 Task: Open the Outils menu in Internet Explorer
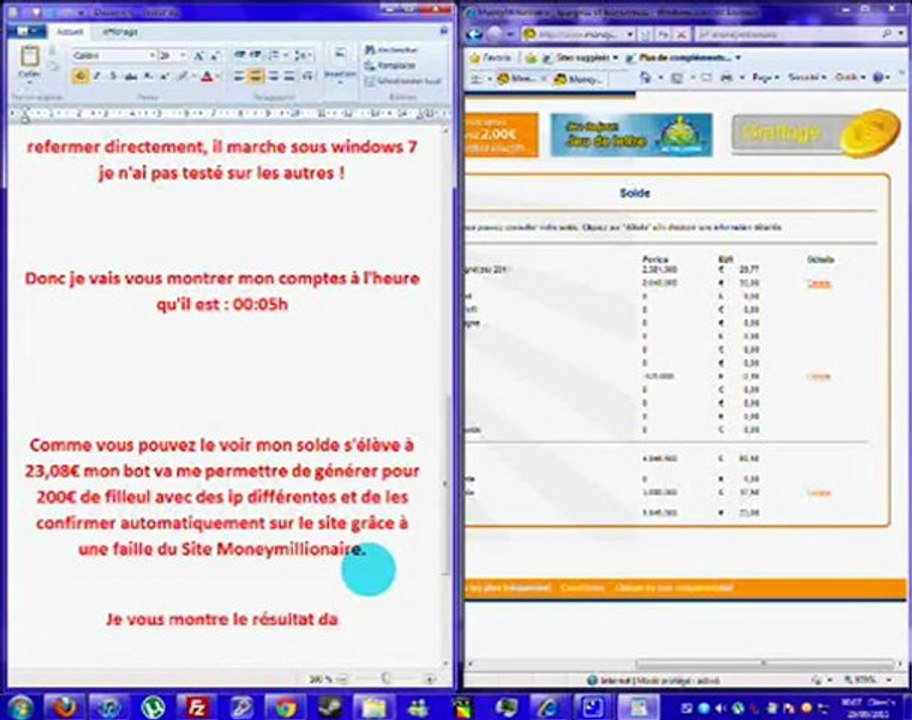point(850,77)
